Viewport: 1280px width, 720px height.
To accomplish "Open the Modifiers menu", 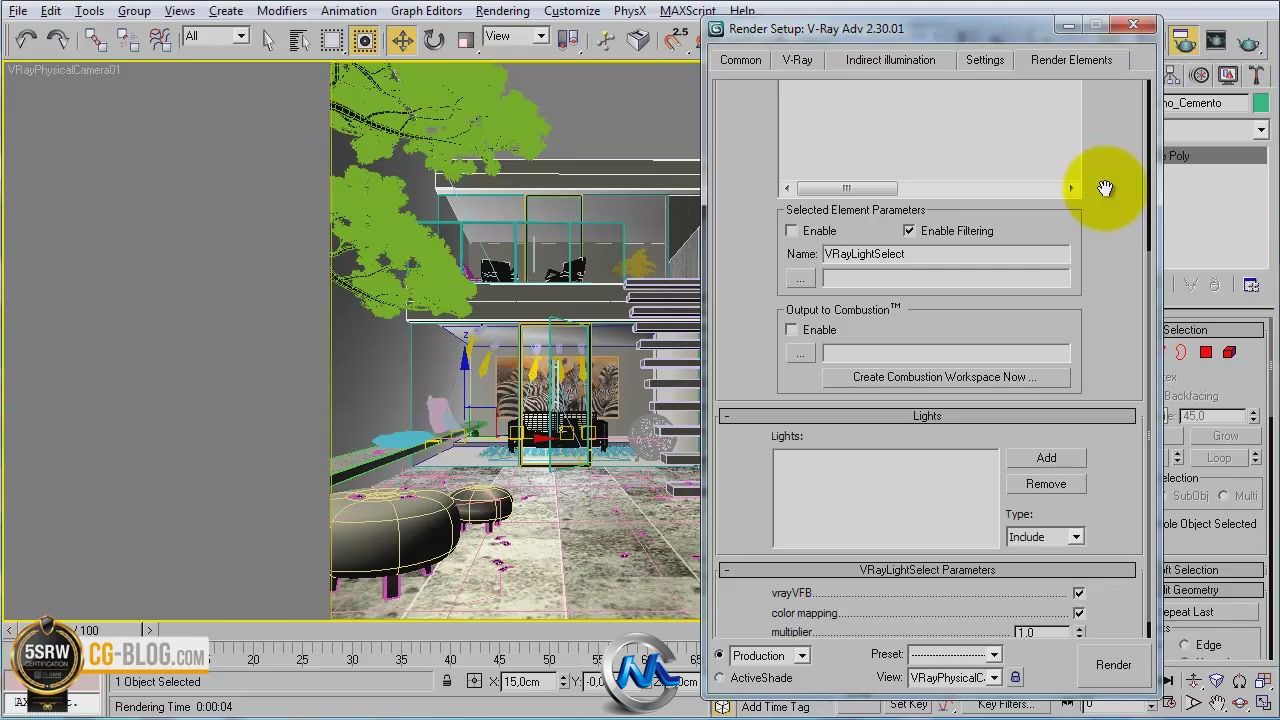I will (x=282, y=11).
